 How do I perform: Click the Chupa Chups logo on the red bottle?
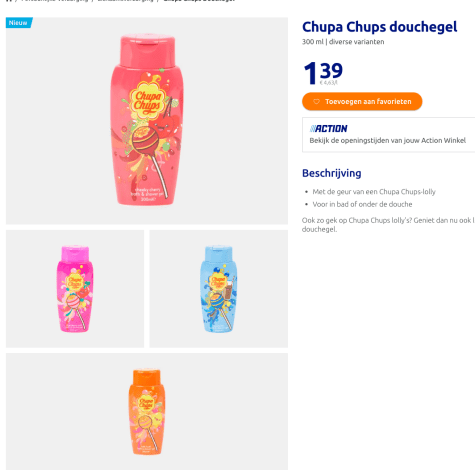coord(147,101)
